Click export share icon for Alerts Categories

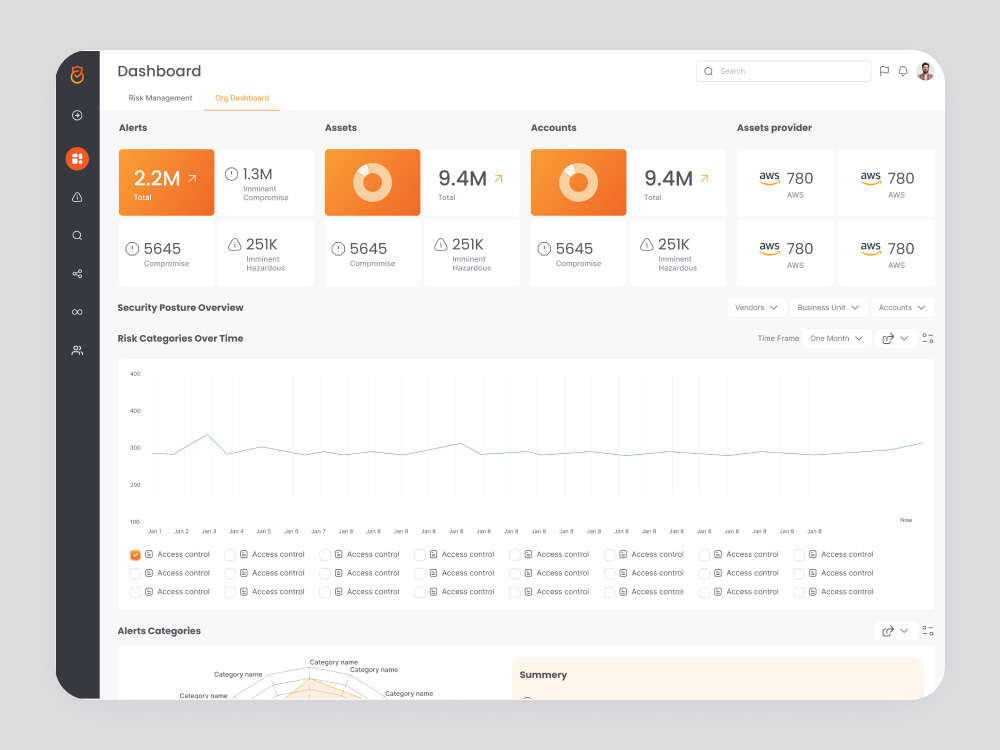pos(888,631)
